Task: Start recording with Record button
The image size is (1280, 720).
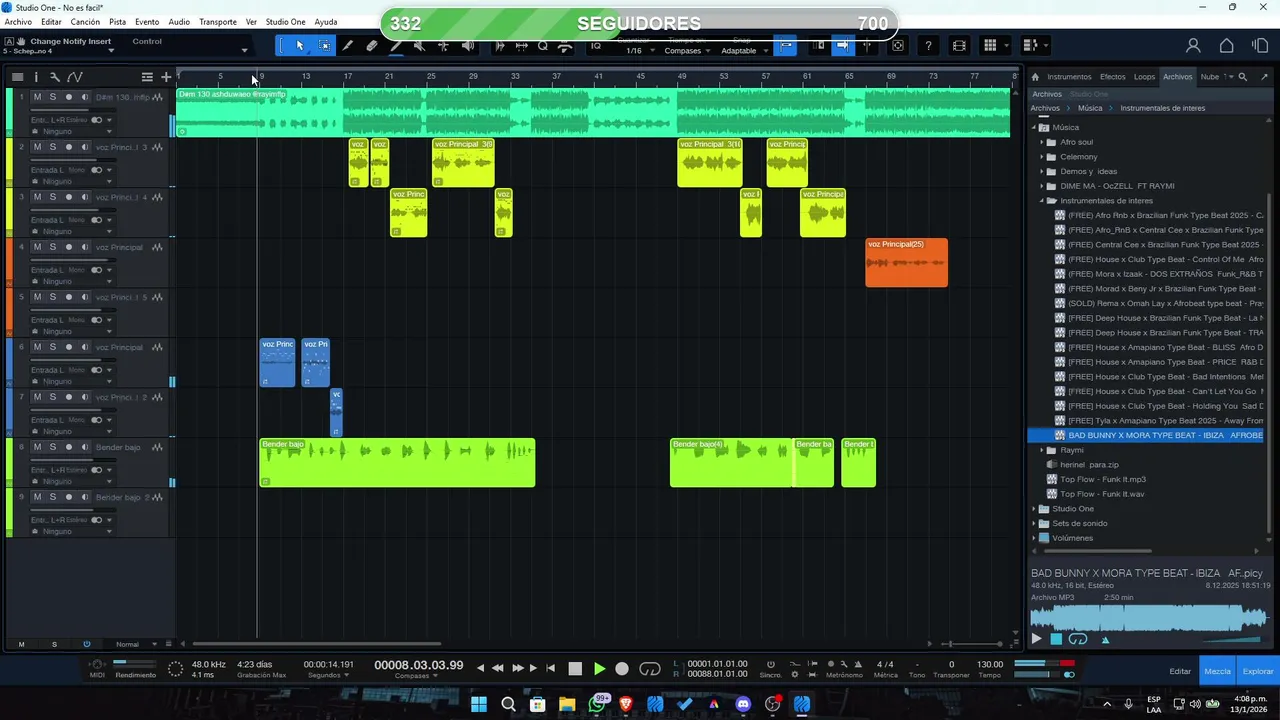Action: pos(622,669)
